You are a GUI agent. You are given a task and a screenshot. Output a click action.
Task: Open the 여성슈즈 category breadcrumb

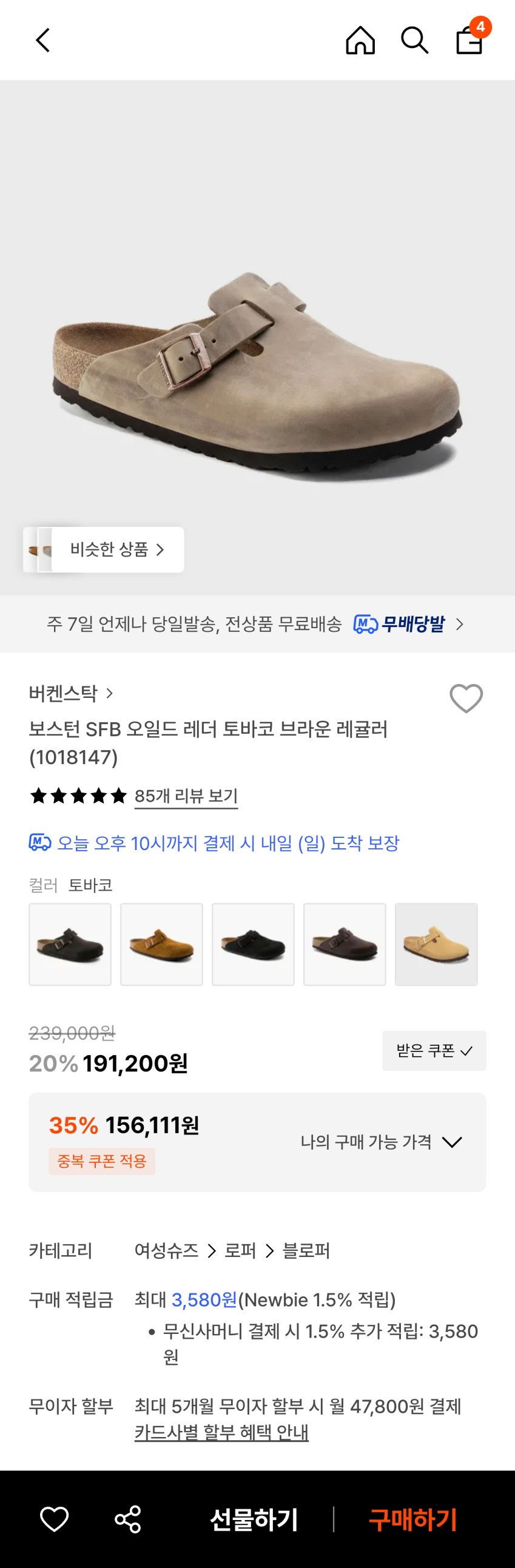(x=166, y=1251)
